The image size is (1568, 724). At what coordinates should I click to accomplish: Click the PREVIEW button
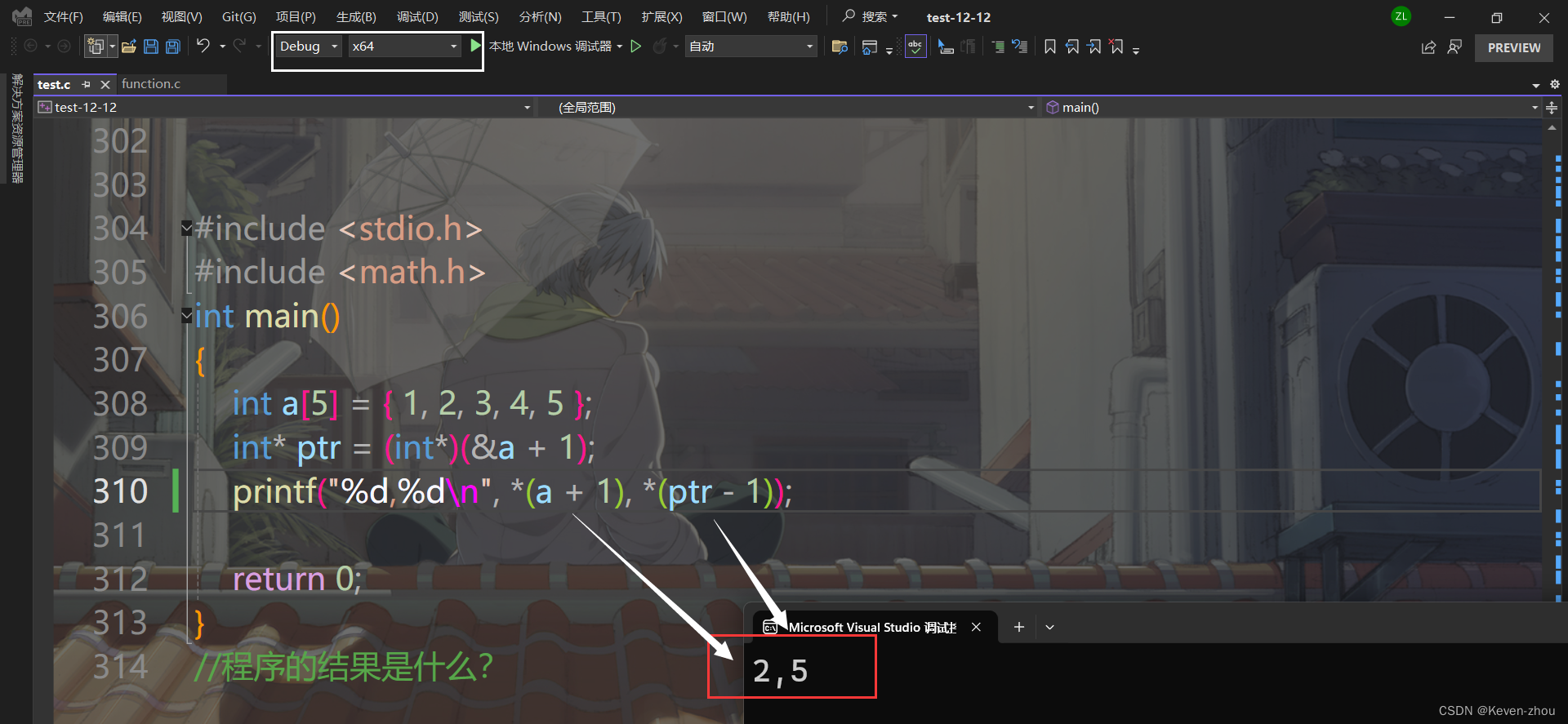coord(1514,47)
